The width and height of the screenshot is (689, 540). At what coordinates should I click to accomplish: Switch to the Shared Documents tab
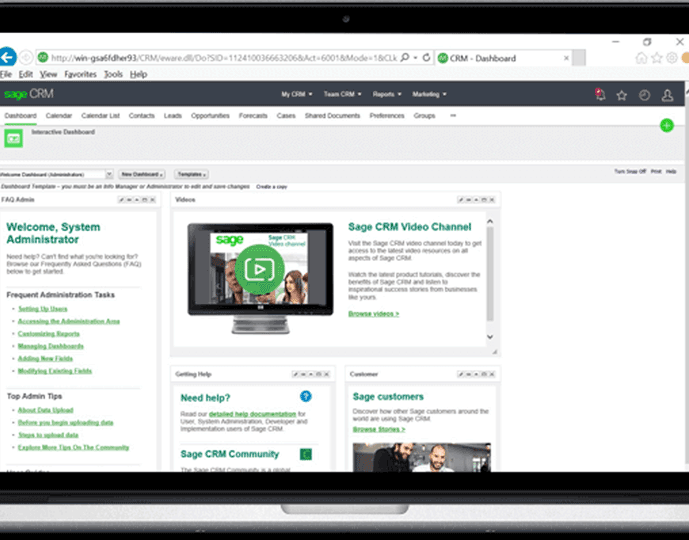(x=332, y=116)
